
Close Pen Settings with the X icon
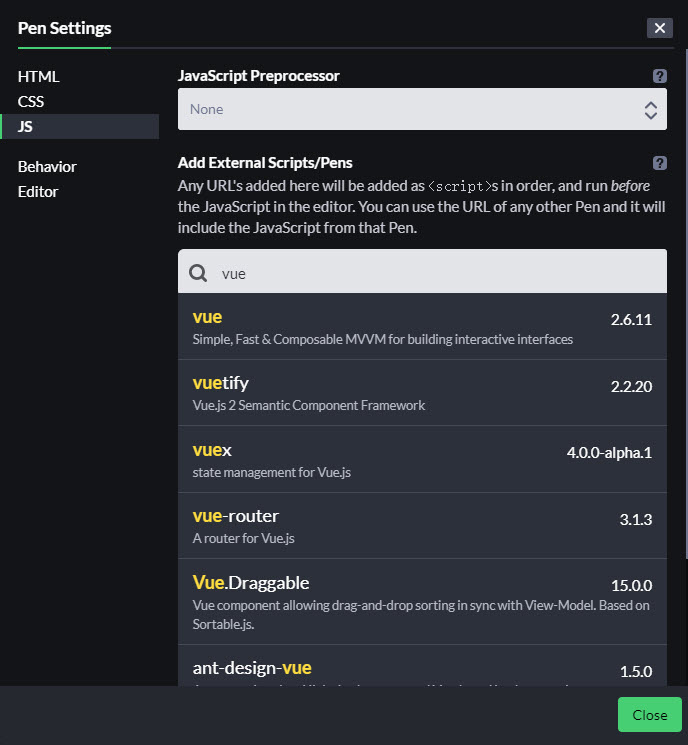[660, 28]
